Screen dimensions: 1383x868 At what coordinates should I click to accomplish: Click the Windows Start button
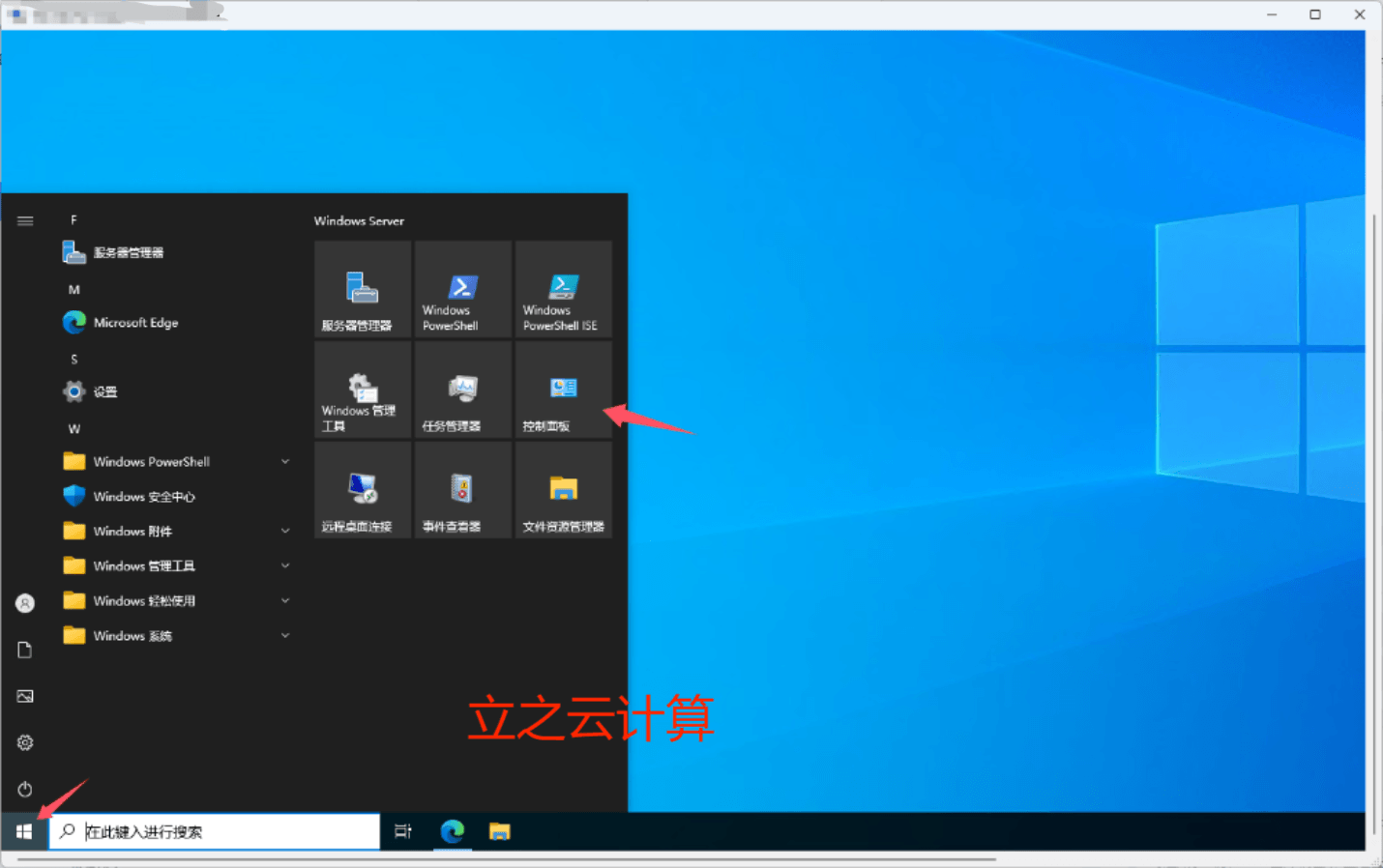[x=24, y=831]
